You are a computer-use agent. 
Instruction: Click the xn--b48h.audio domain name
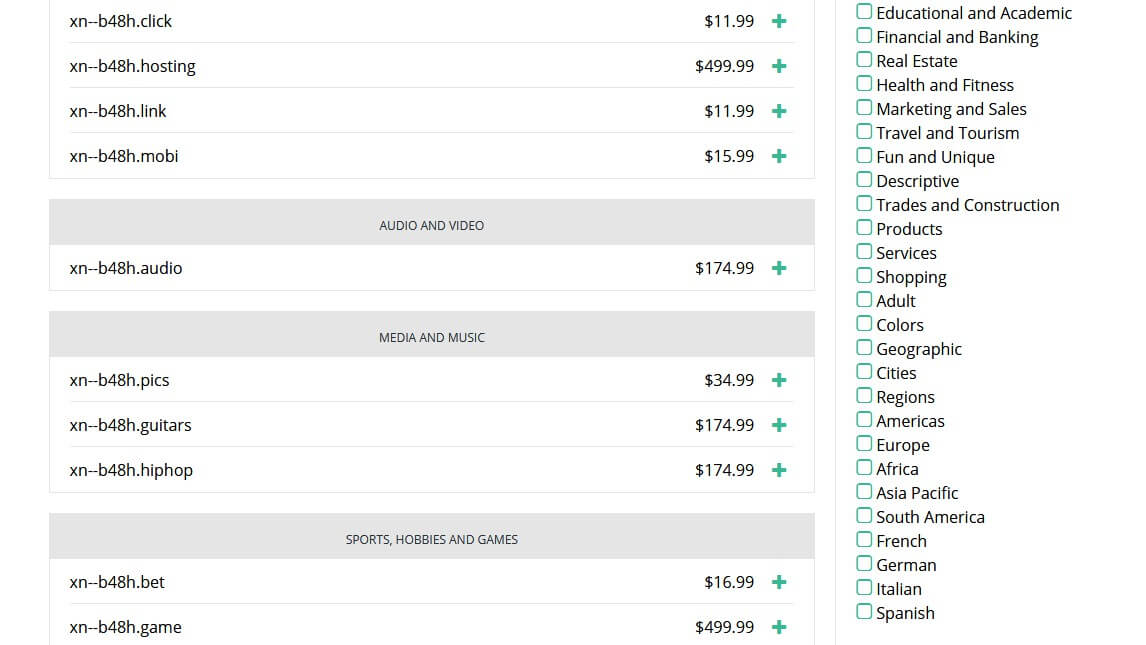126,268
